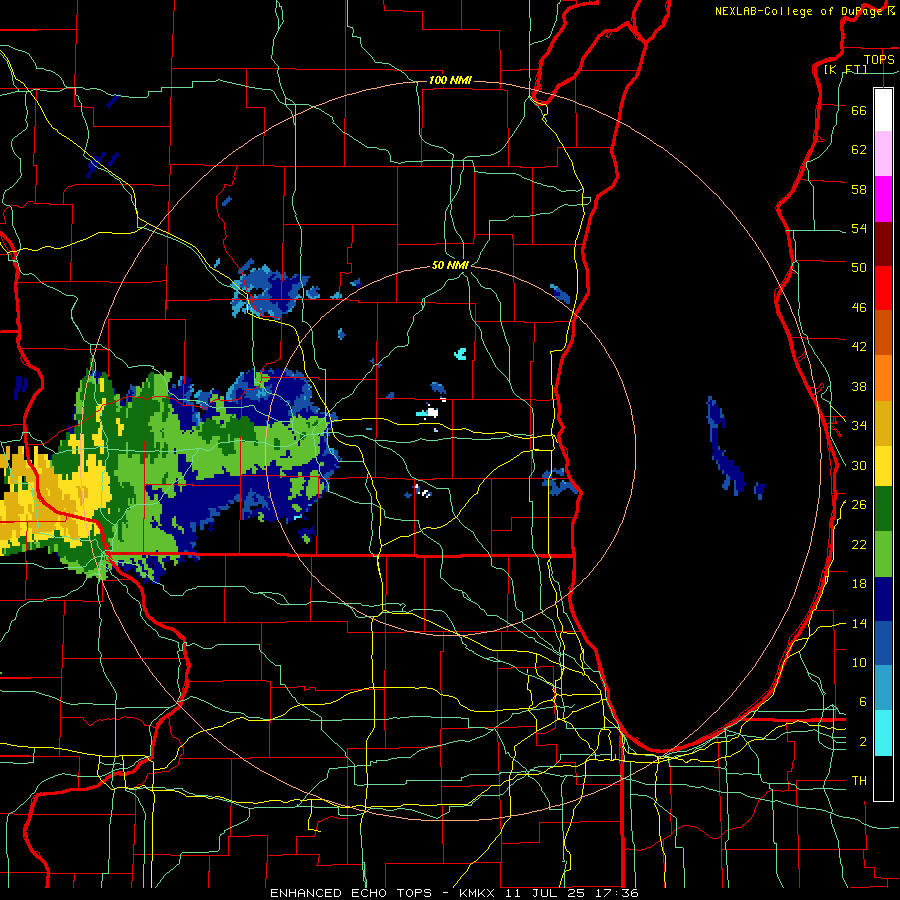Click legend value '2'
The height and width of the screenshot is (900, 900).
click(862, 742)
